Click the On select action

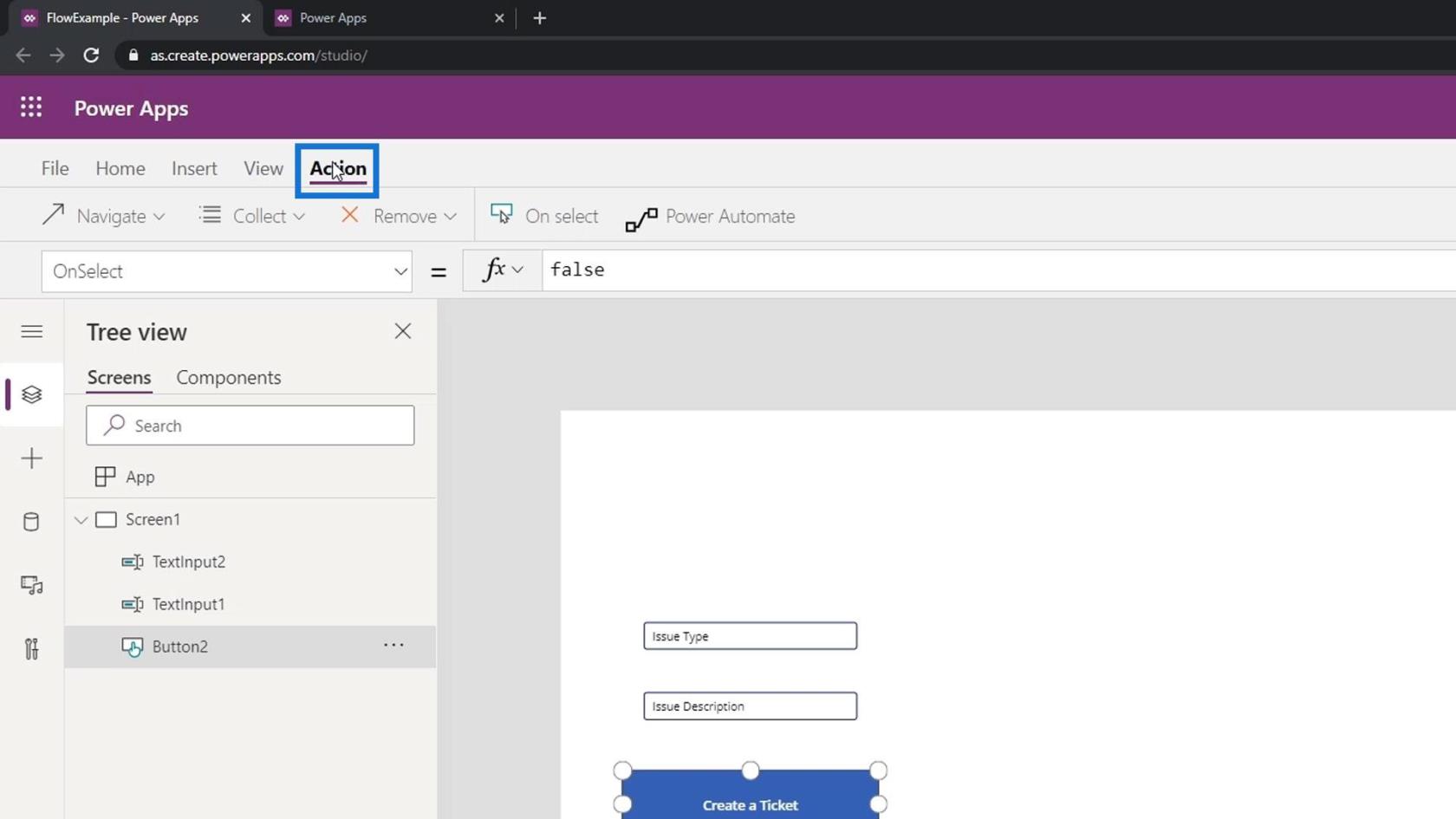(x=544, y=216)
